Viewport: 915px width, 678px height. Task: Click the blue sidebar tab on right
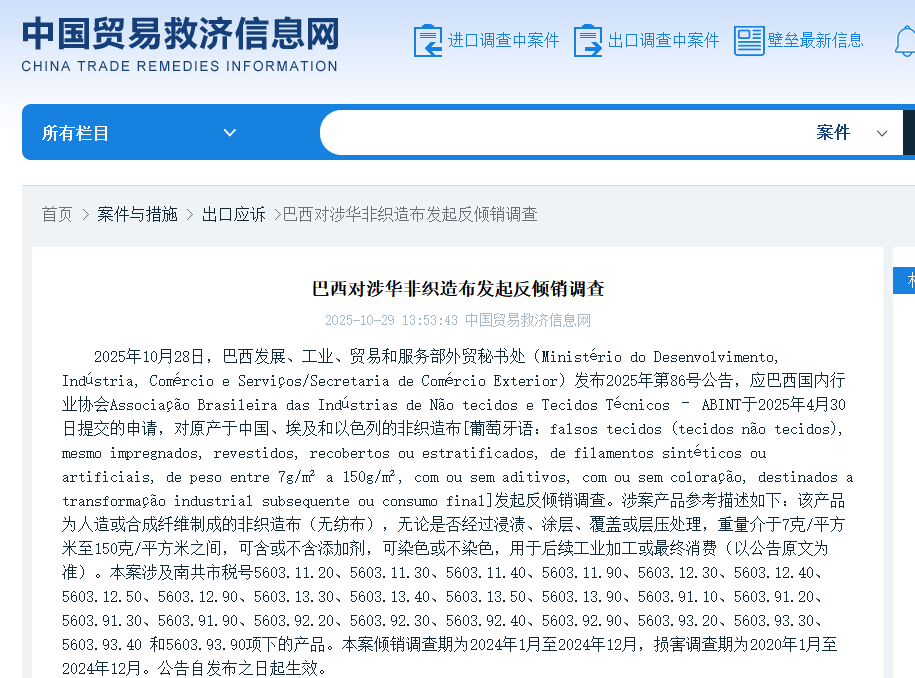[x=904, y=281]
